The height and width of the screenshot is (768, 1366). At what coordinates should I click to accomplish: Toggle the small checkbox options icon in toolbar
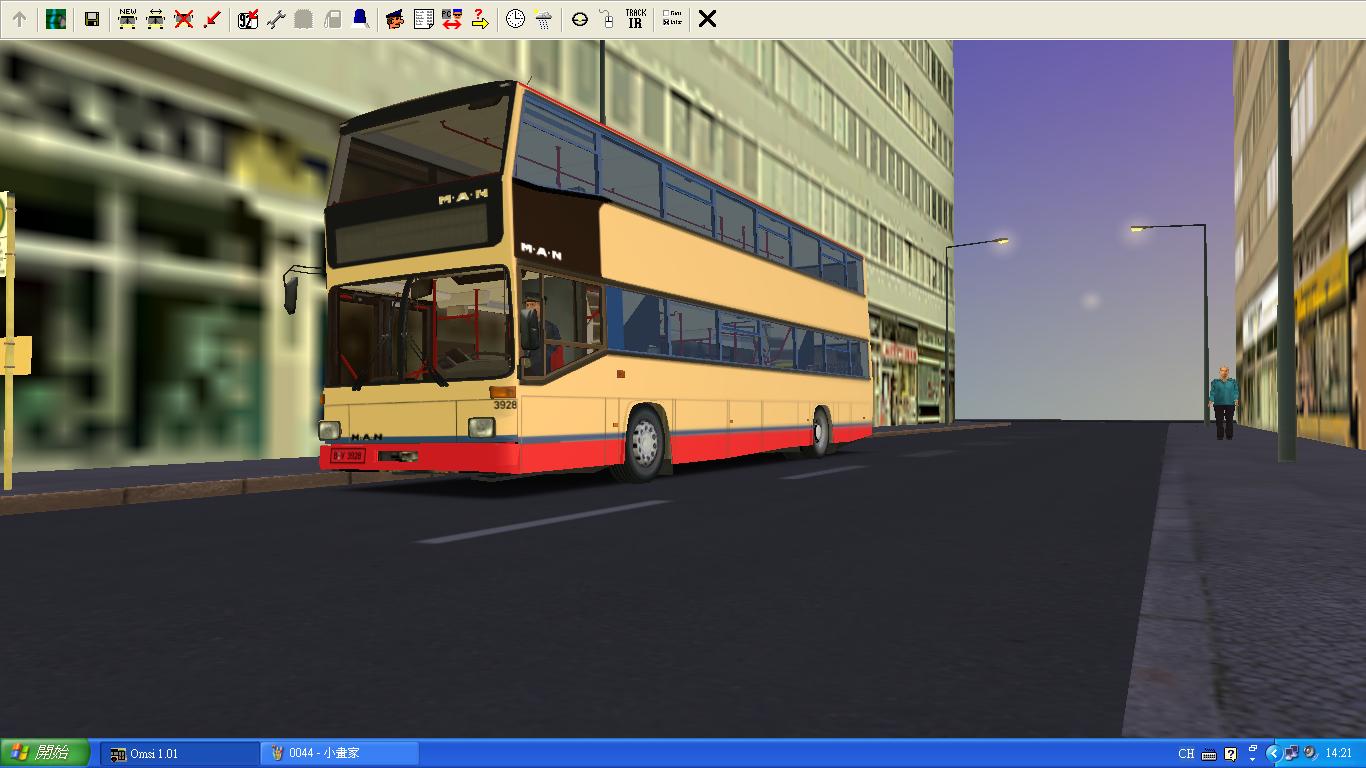671,19
